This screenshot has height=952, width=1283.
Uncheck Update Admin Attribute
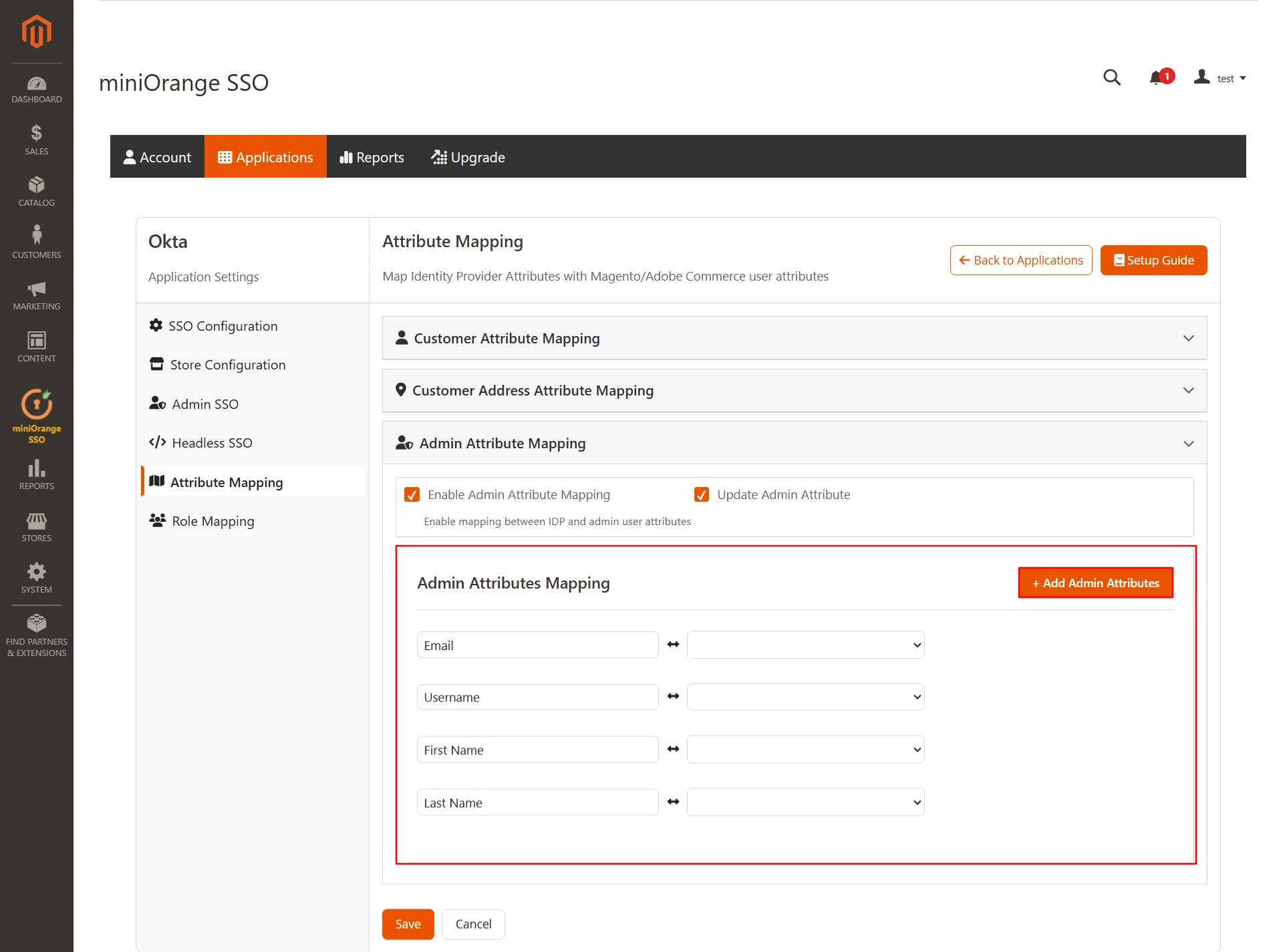[701, 494]
